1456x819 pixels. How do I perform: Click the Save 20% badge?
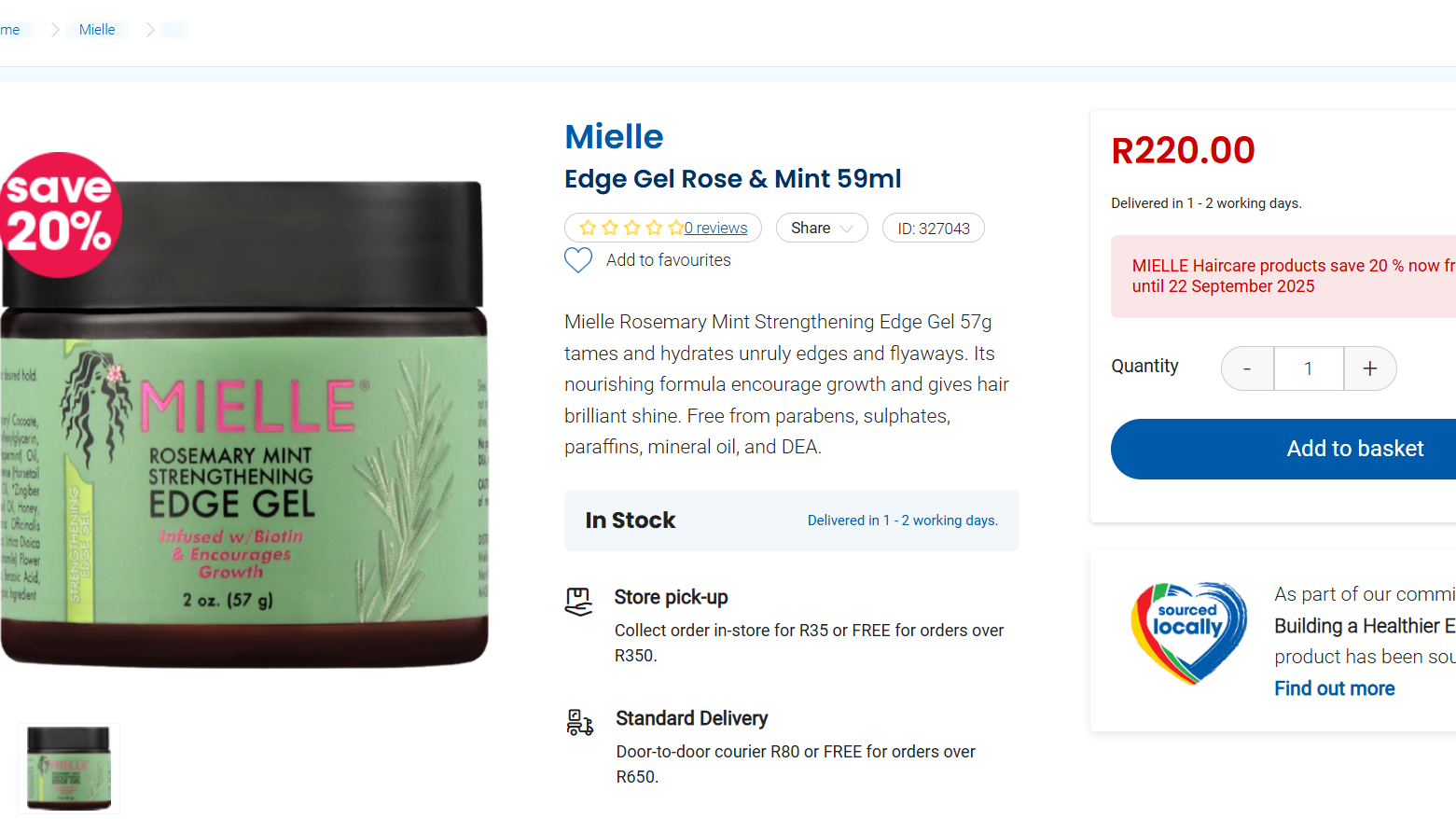(60, 215)
